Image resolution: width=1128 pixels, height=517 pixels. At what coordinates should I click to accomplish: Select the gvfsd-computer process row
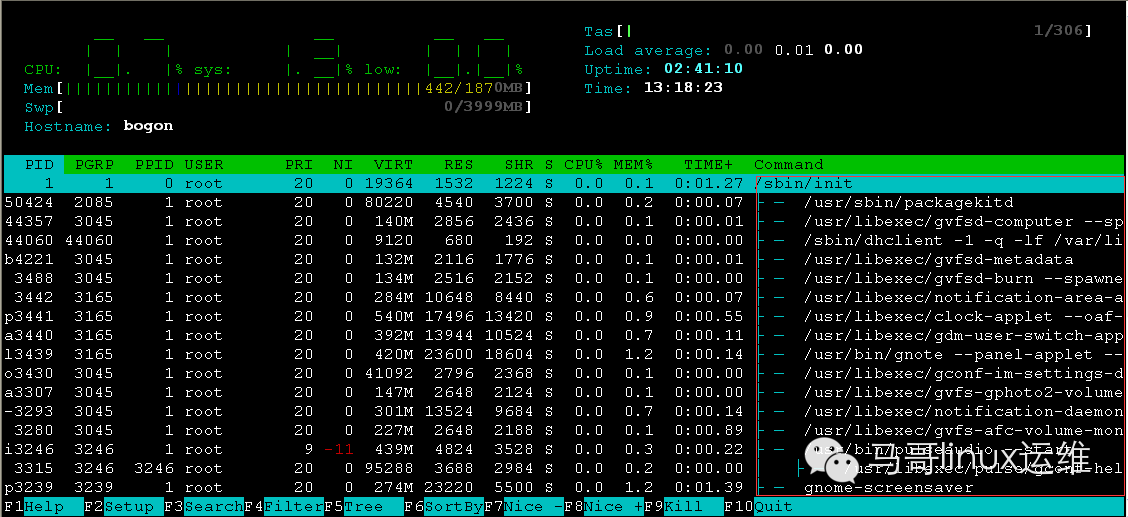[x=564, y=221]
